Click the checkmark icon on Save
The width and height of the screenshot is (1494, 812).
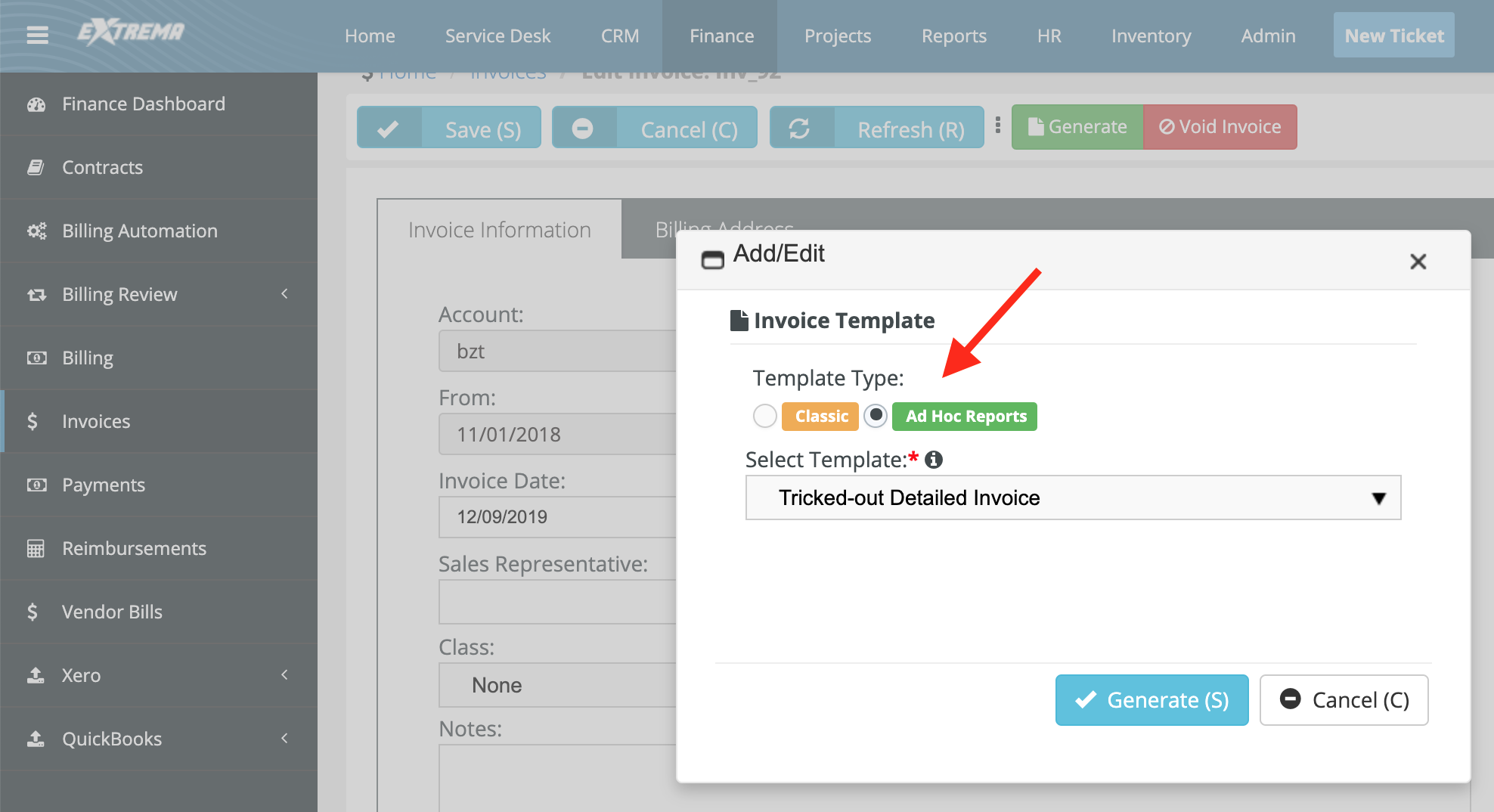click(x=389, y=129)
